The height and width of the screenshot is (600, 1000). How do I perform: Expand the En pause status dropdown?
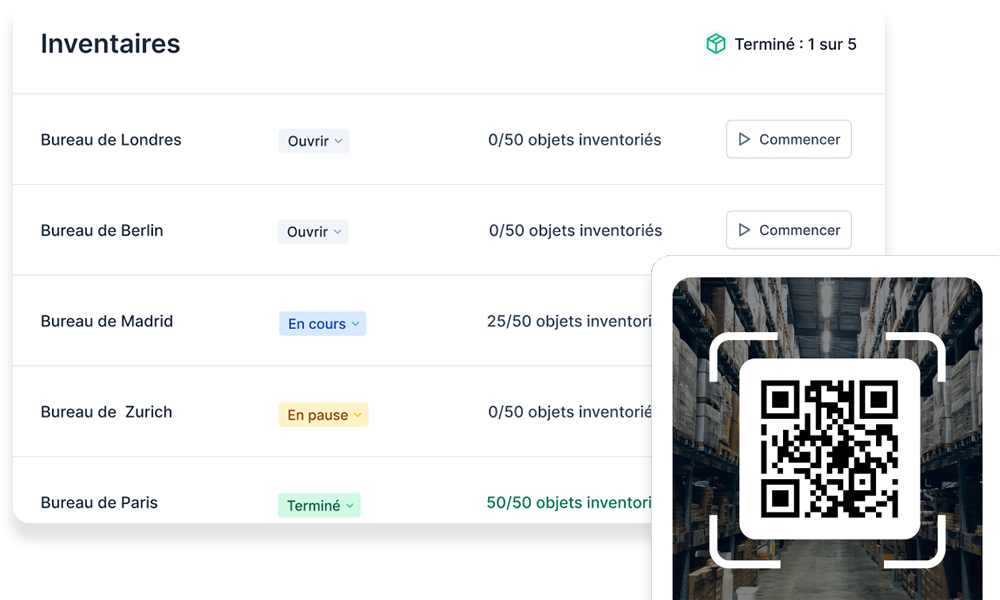323,415
